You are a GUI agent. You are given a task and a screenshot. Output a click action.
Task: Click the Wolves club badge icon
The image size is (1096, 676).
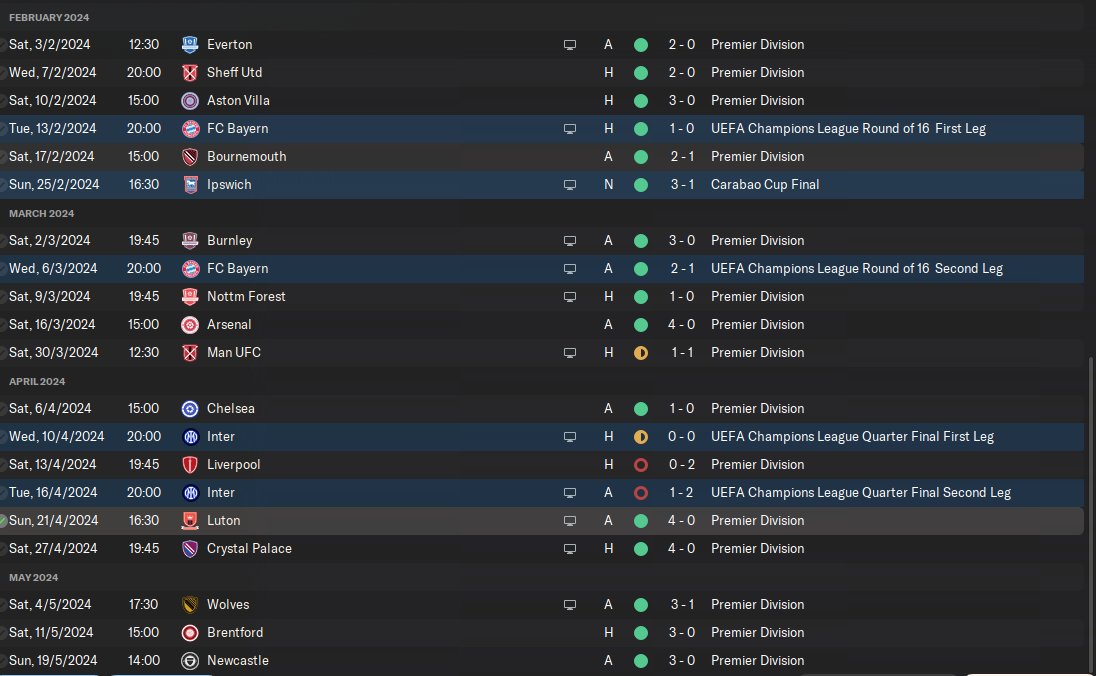pos(190,605)
